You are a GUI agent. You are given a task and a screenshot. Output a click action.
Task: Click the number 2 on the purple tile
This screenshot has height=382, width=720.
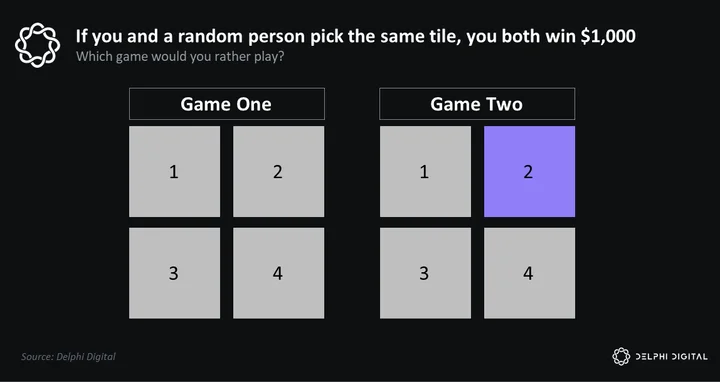click(528, 172)
